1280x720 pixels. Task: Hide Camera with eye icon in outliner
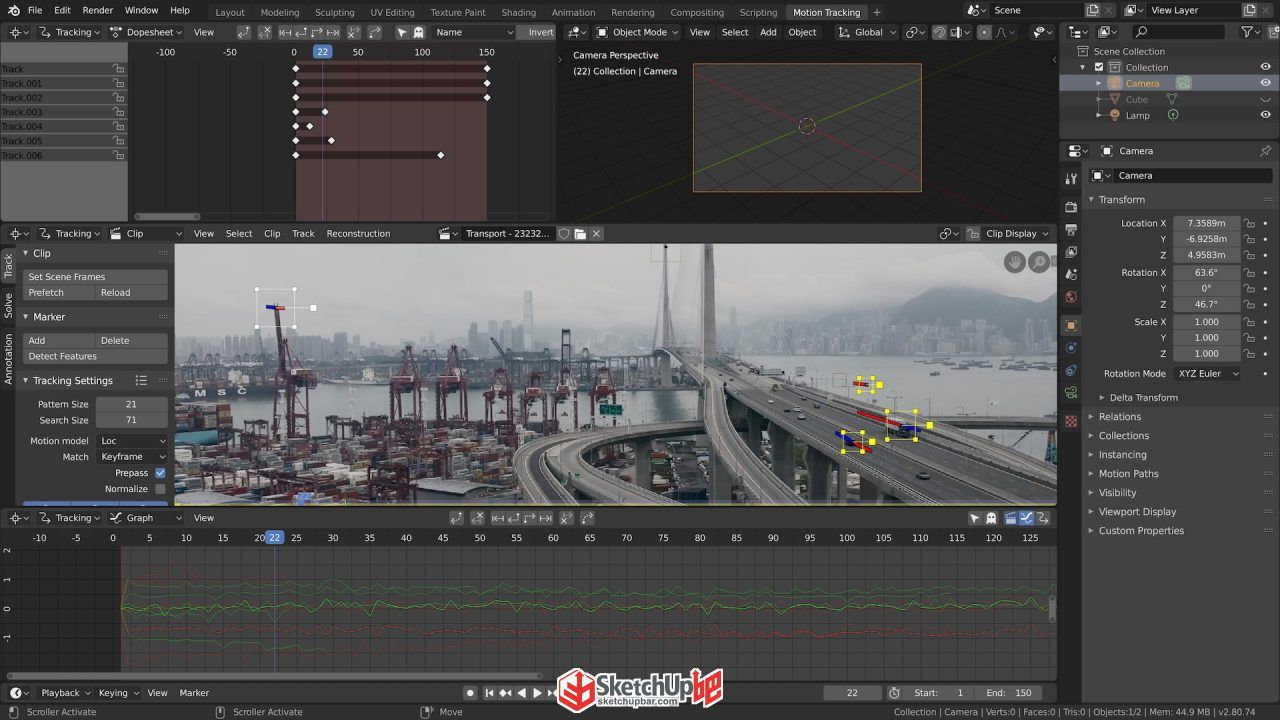(x=1265, y=83)
